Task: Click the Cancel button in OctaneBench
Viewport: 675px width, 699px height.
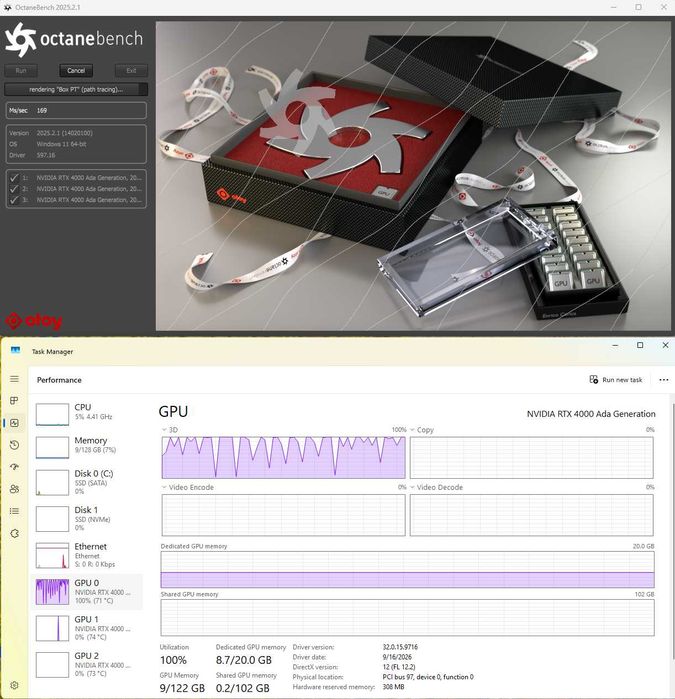Action: coord(76,70)
